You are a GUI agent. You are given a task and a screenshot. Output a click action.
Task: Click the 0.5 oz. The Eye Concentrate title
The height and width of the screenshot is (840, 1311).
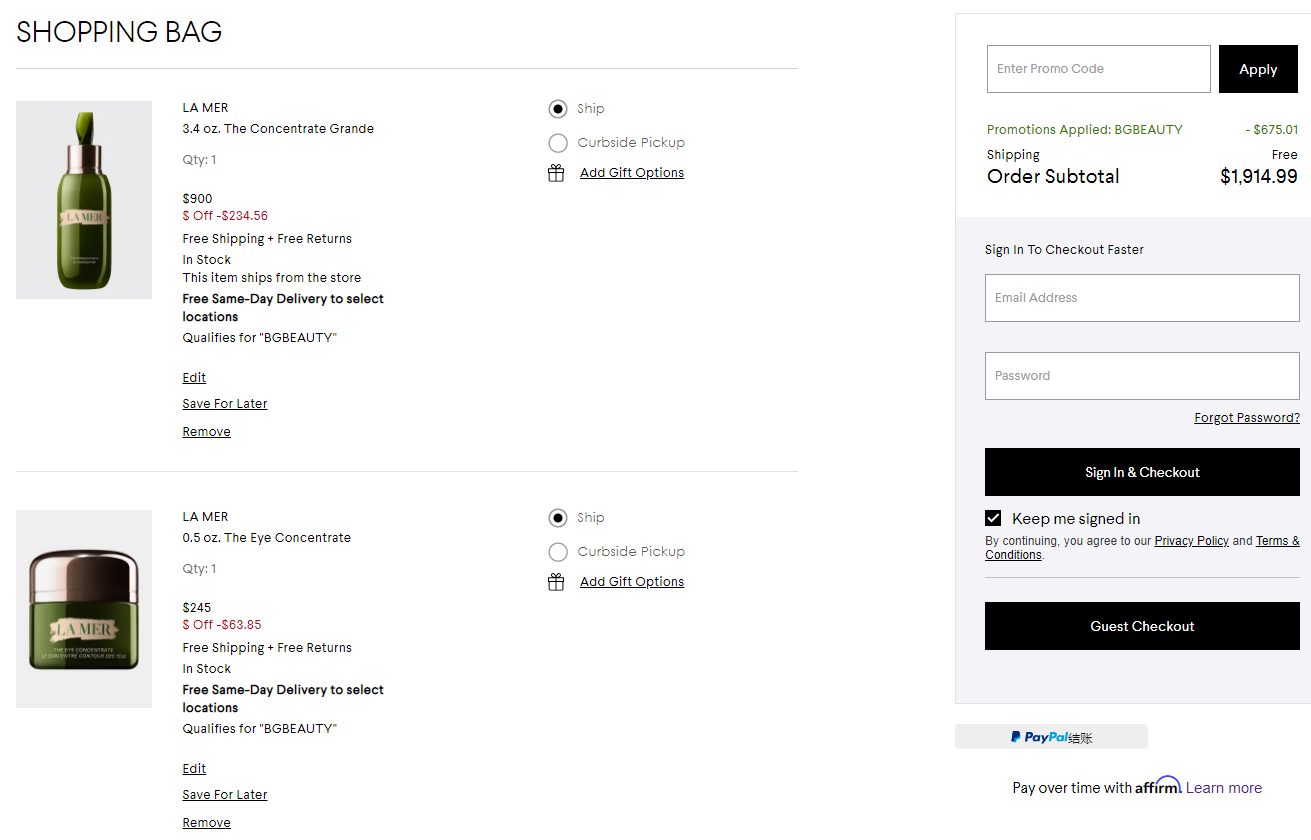pos(267,538)
